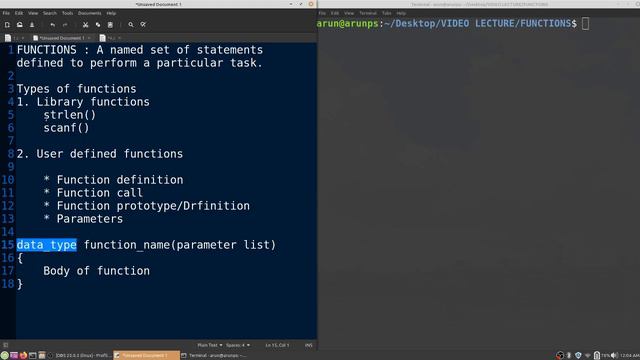Click the scanf() line in editor
The height and width of the screenshot is (360, 640).
pyautogui.click(x=66, y=128)
